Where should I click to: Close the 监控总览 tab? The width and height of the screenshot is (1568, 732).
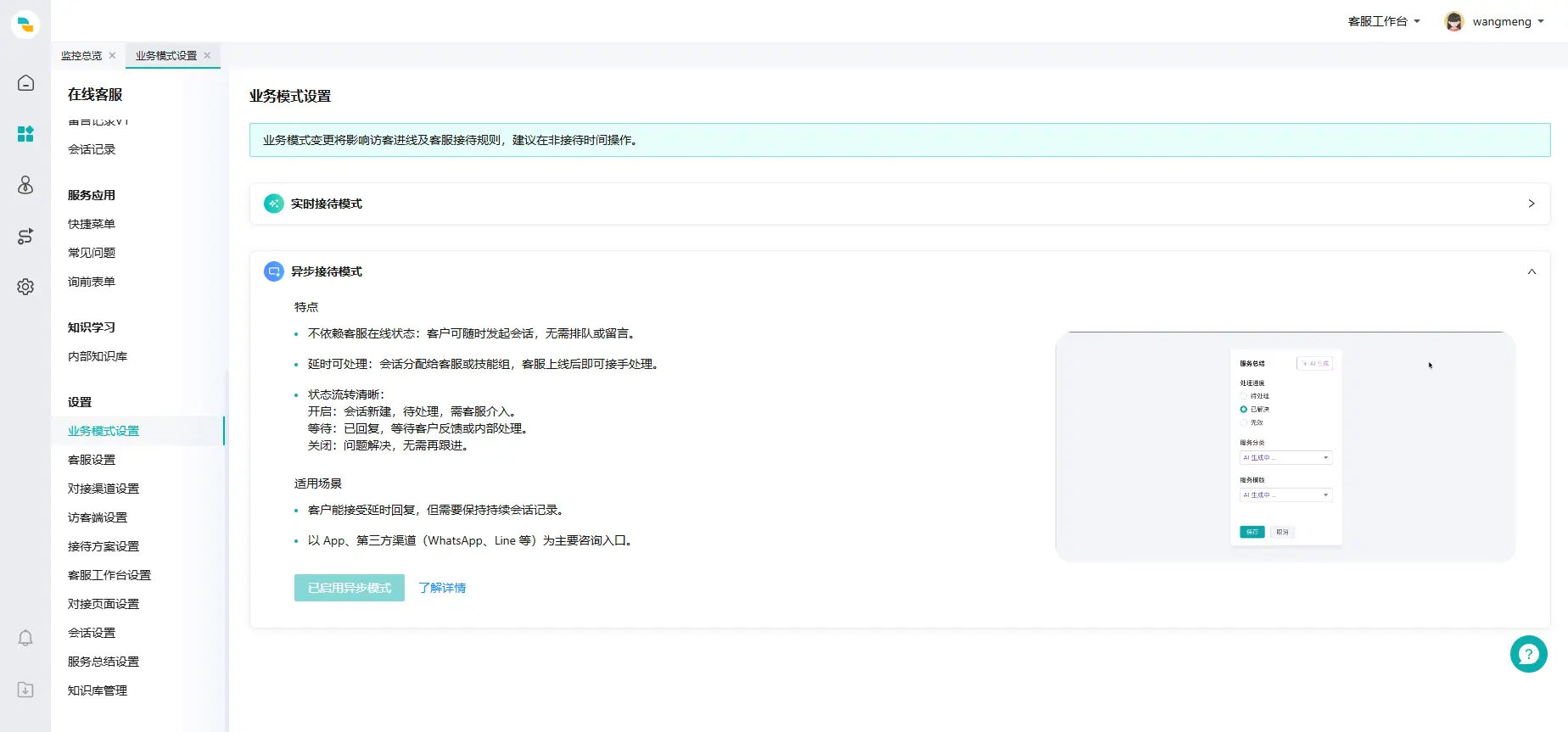[x=112, y=55]
